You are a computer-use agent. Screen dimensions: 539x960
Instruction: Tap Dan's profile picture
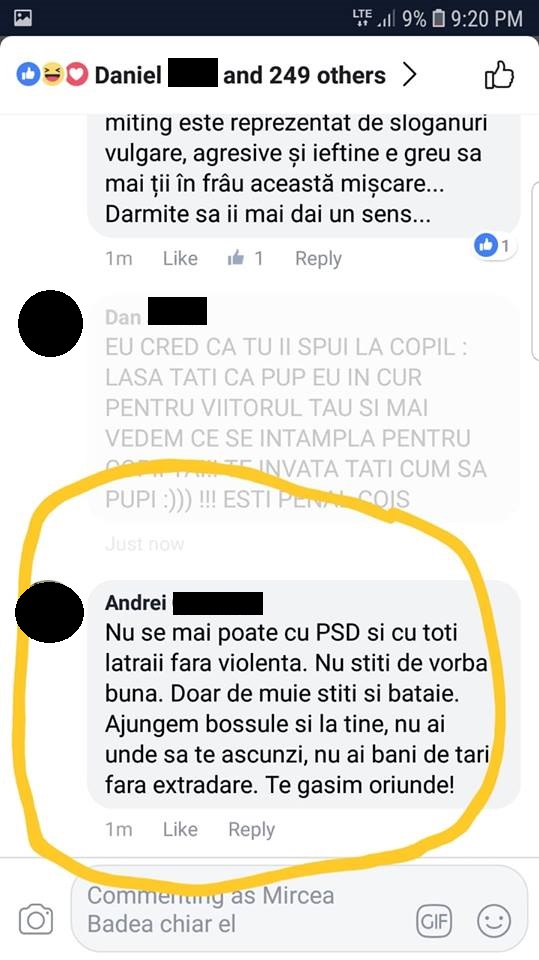[x=50, y=323]
